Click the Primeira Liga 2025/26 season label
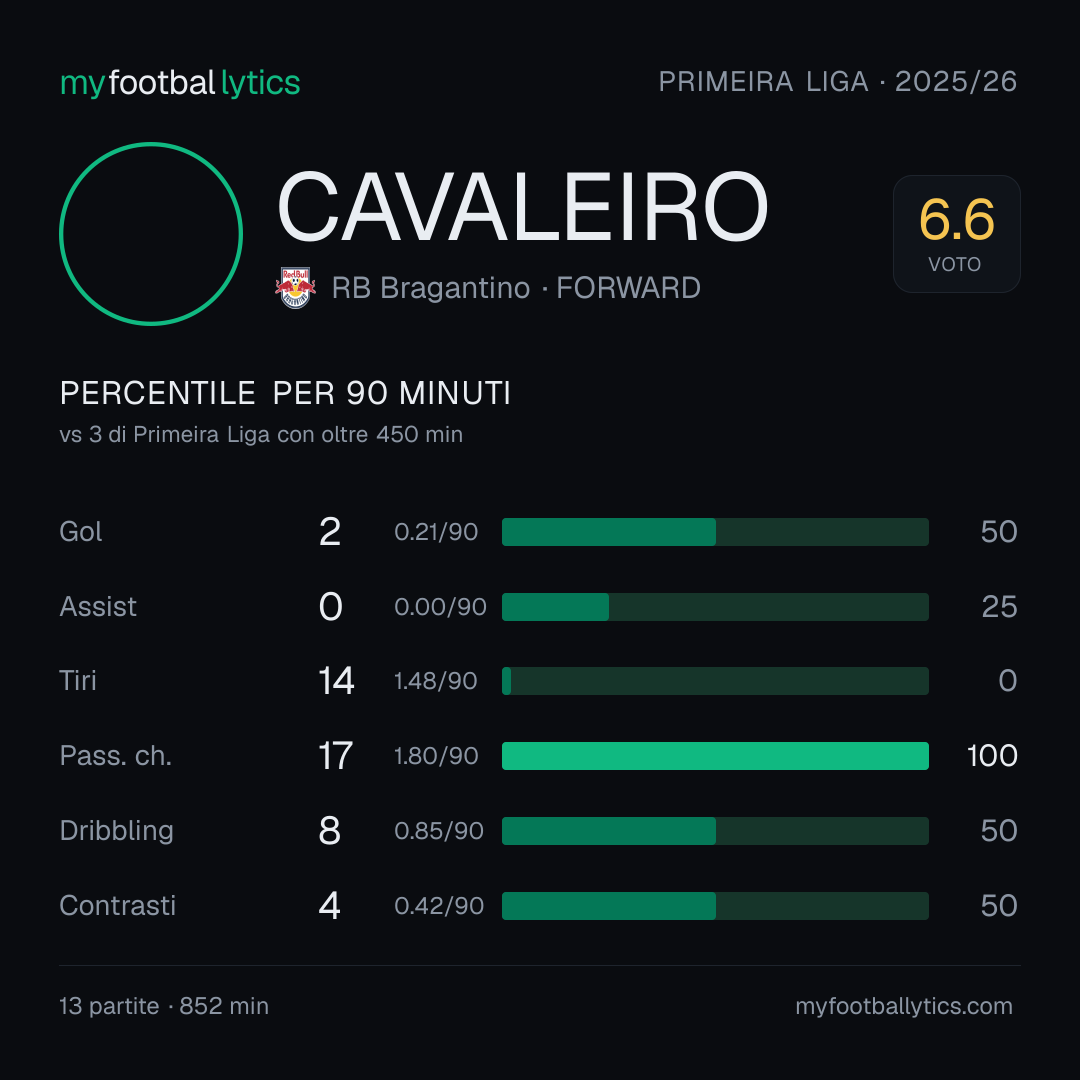This screenshot has height=1080, width=1080. pos(838,81)
